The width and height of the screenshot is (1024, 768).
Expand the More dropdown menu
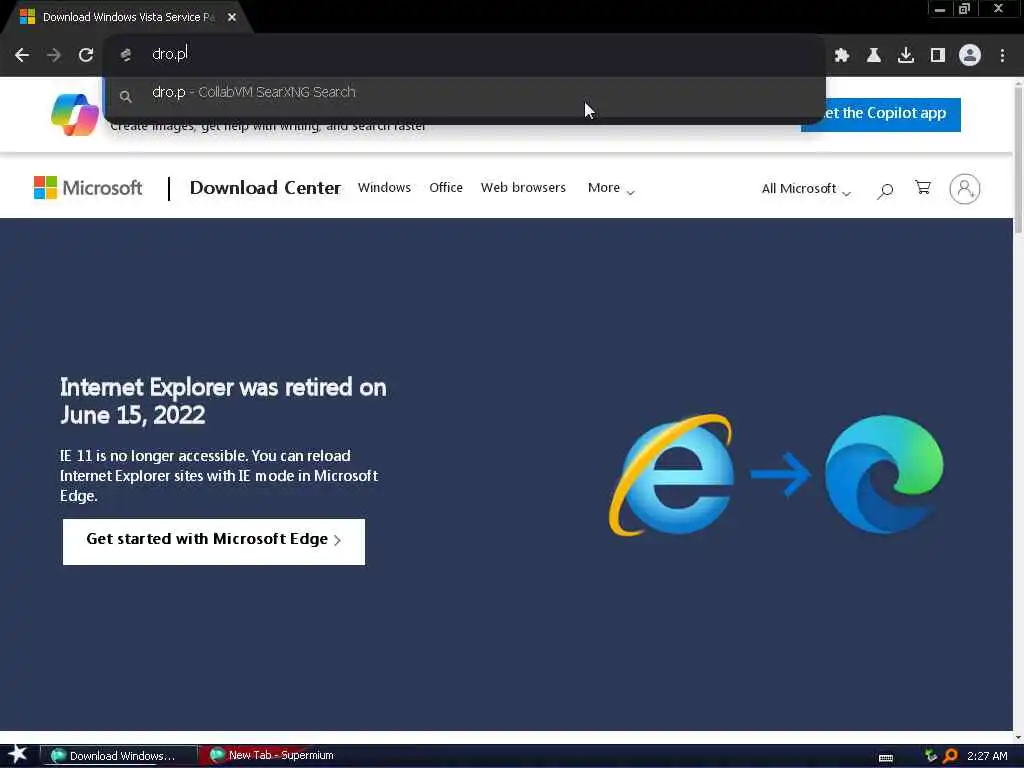pos(611,188)
